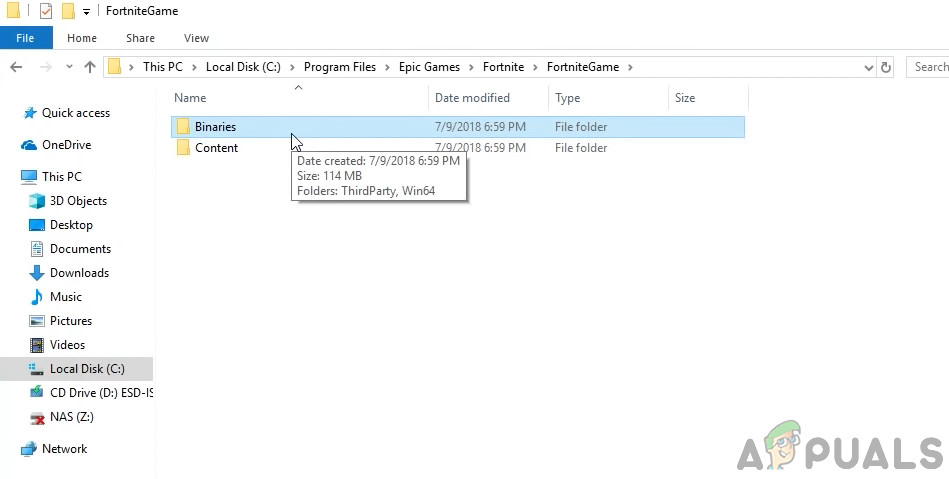Click the Desktop sidebar icon
Image resolution: width=949 pixels, height=479 pixels.
click(x=37, y=225)
